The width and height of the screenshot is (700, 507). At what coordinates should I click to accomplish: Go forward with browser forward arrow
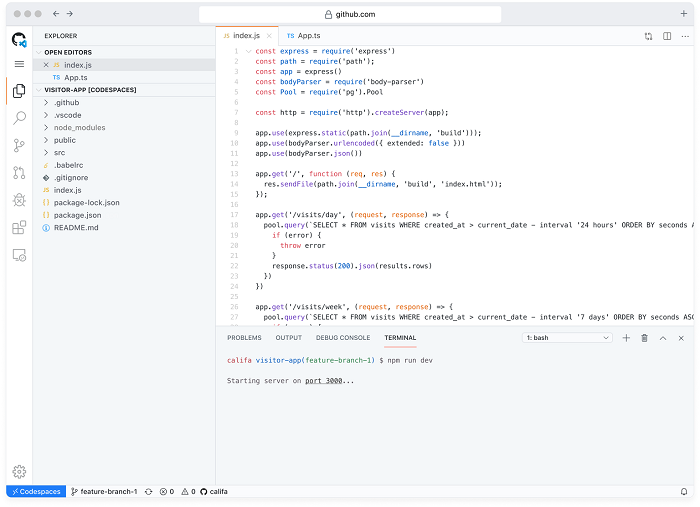pyautogui.click(x=70, y=14)
